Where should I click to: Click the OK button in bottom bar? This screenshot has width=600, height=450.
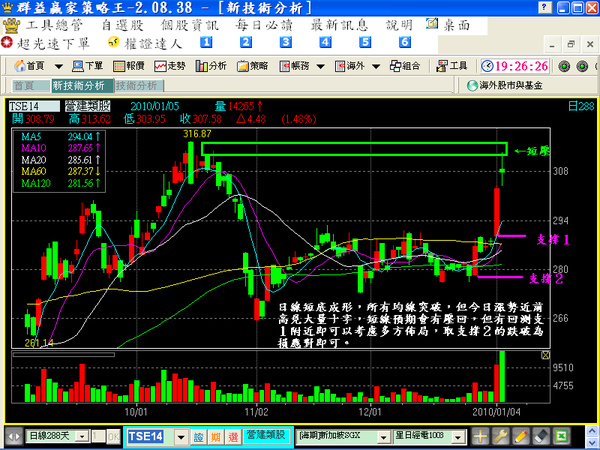click(113, 436)
